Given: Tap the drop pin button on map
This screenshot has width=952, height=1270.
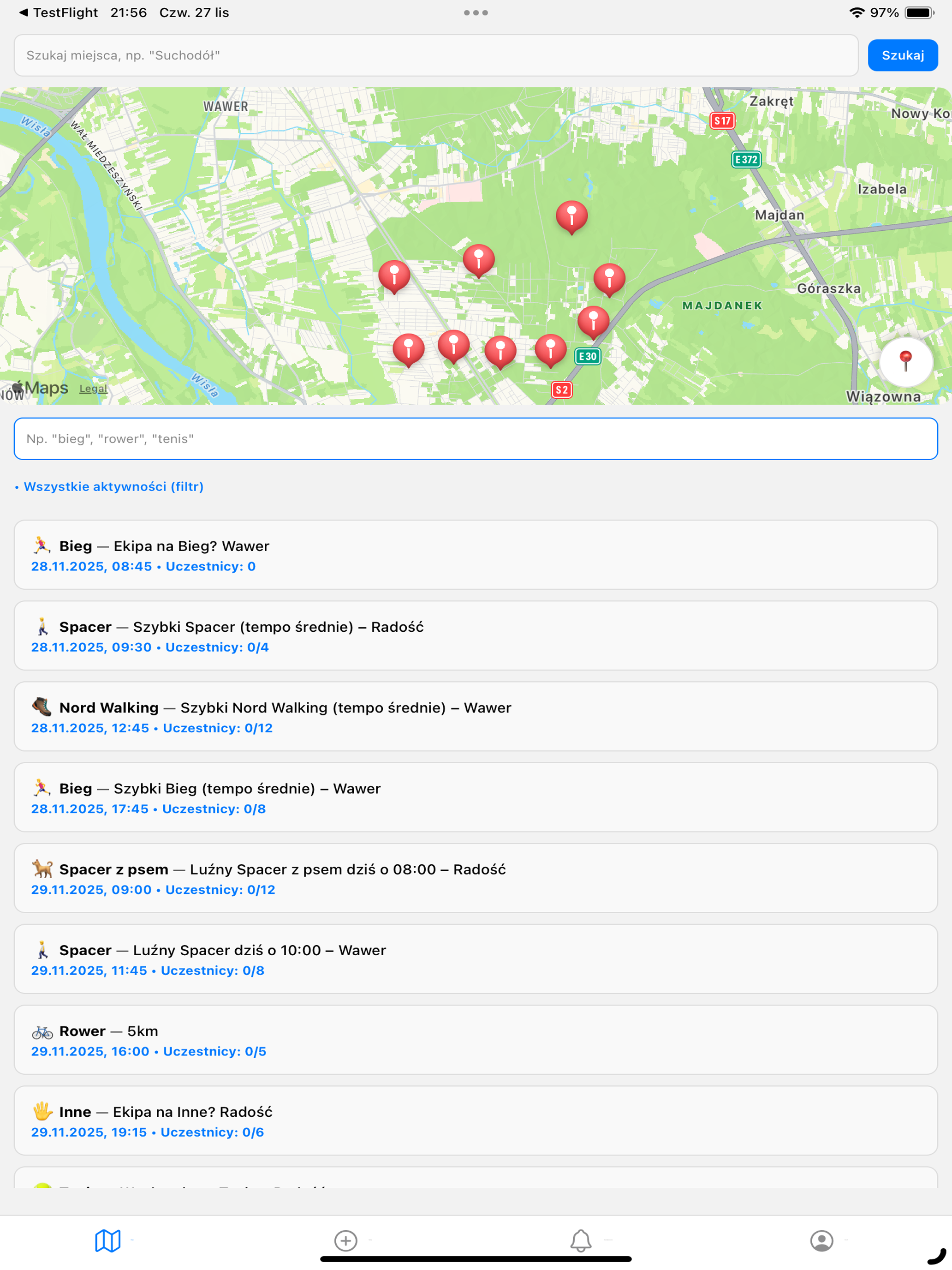Looking at the screenshot, I should click(x=905, y=362).
